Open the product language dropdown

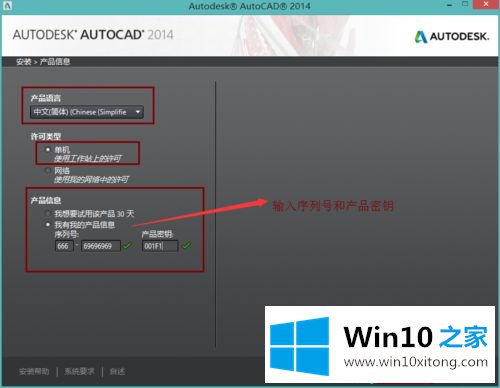(x=87, y=112)
